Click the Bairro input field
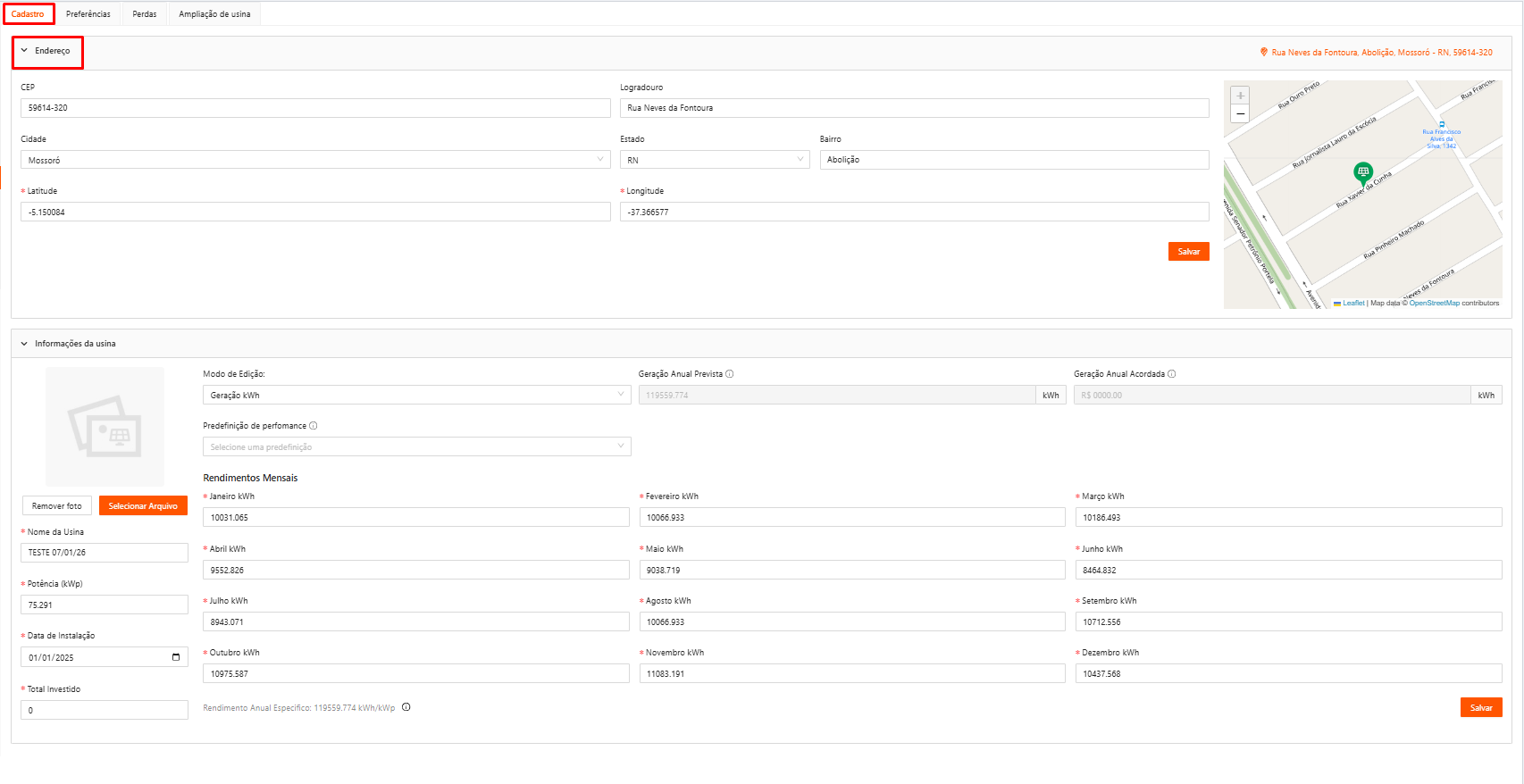Image resolution: width=1524 pixels, height=784 pixels. (1015, 160)
